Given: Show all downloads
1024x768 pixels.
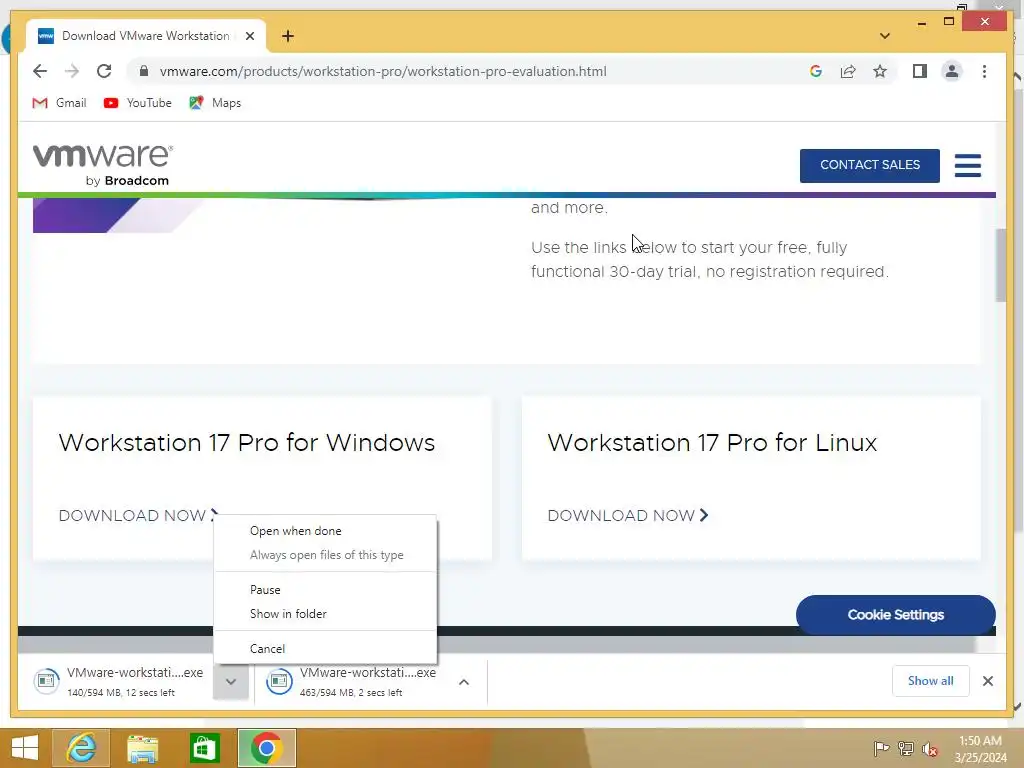Looking at the screenshot, I should (x=930, y=681).
